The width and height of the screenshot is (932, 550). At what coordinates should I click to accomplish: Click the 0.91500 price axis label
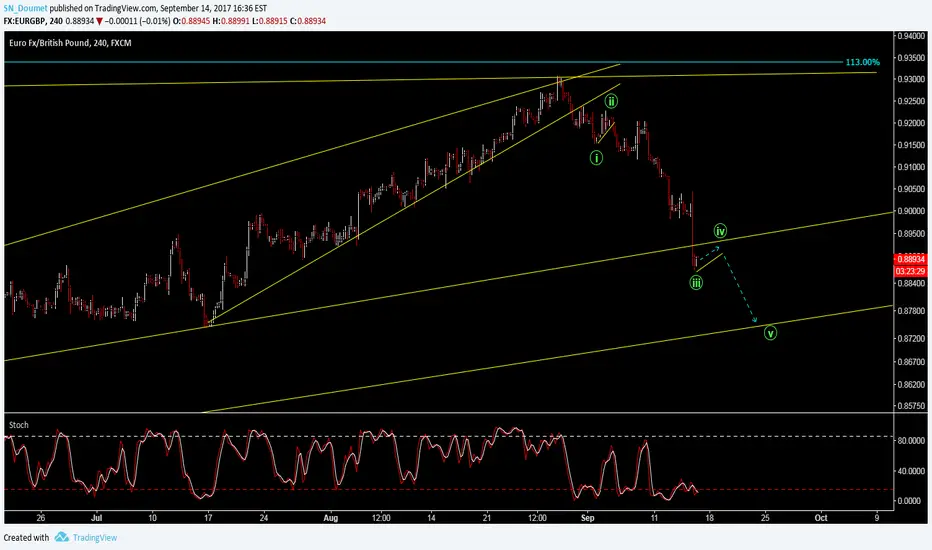[x=911, y=145]
